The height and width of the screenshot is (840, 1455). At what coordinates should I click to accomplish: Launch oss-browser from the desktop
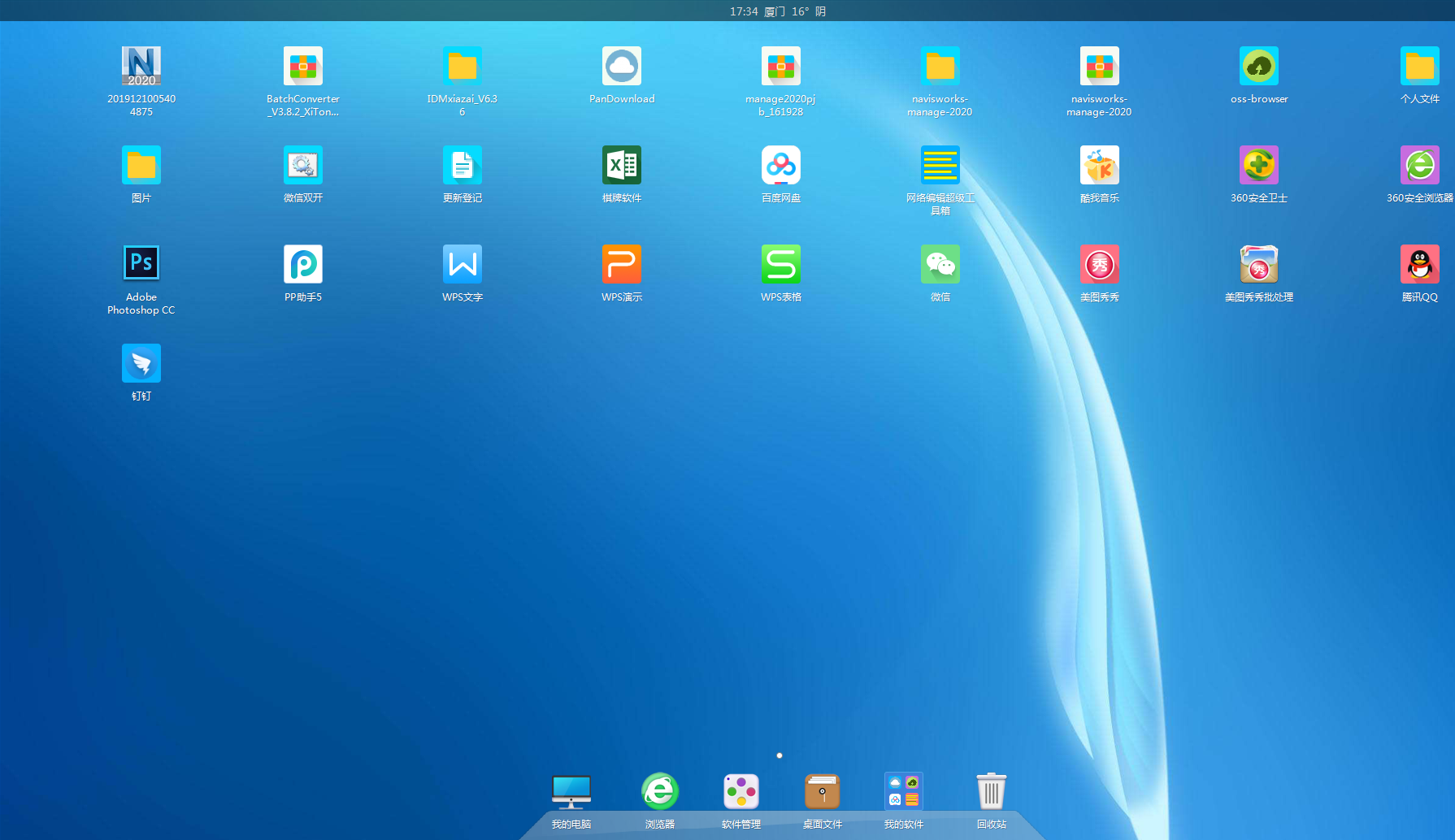[x=1259, y=66]
